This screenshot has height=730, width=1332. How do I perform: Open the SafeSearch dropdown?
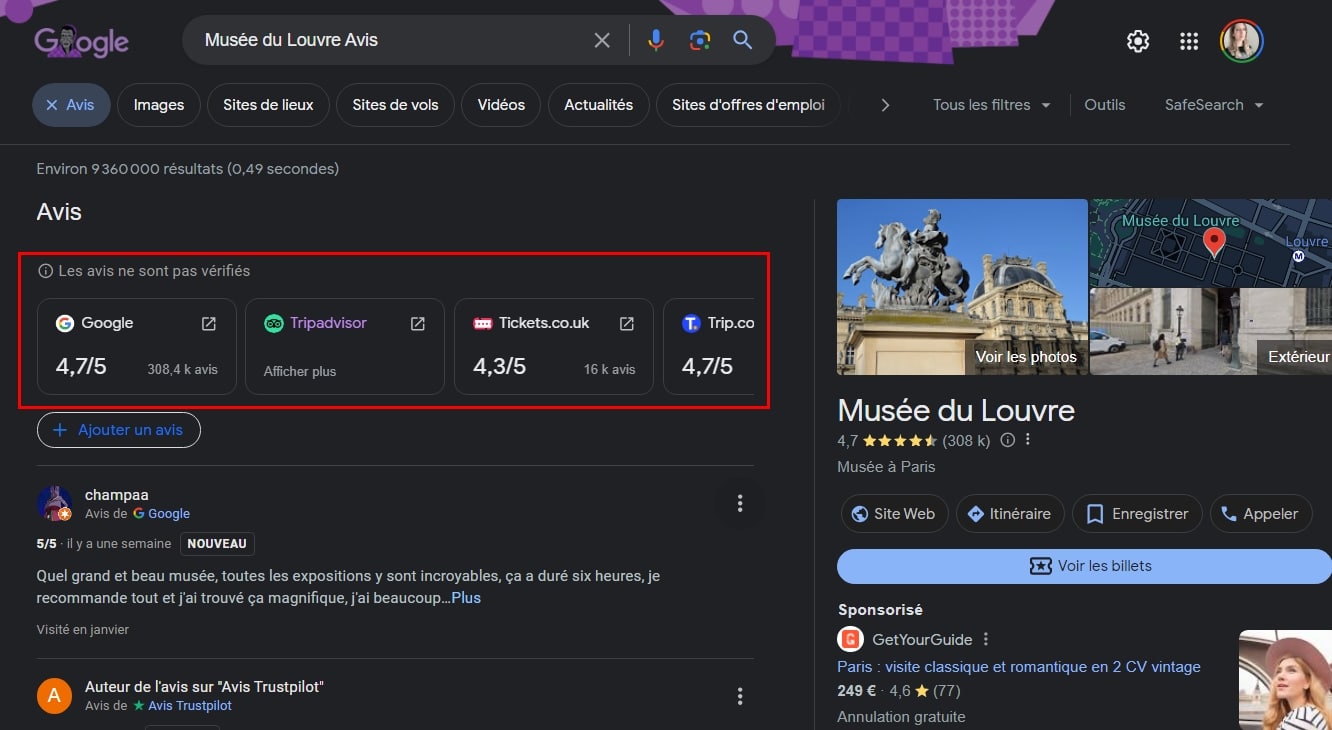[1213, 104]
